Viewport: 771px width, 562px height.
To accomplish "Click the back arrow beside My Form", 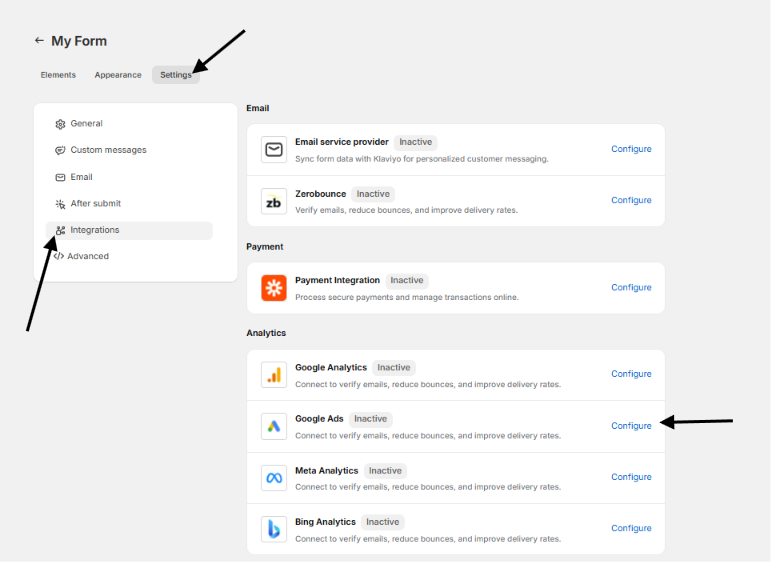I will (x=39, y=40).
